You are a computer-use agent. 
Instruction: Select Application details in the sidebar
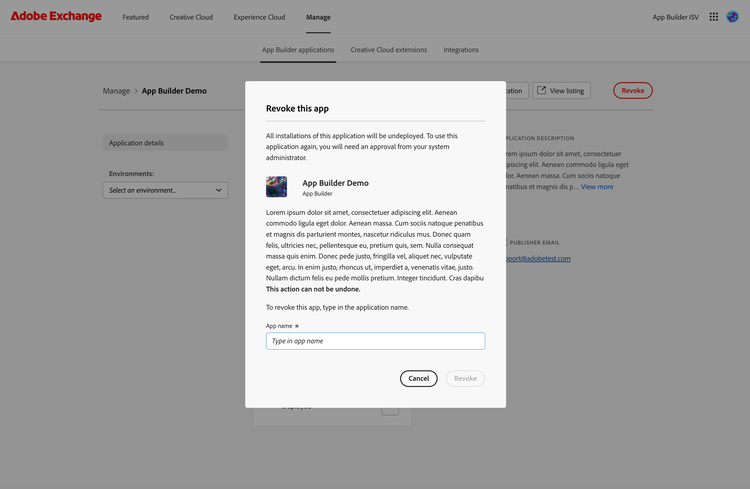coord(165,143)
